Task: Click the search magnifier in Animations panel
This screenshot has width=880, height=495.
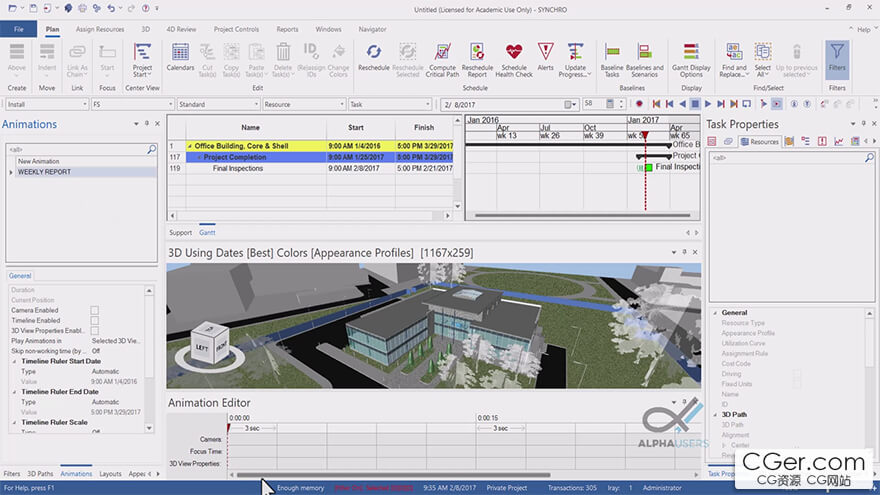Action: [x=152, y=149]
